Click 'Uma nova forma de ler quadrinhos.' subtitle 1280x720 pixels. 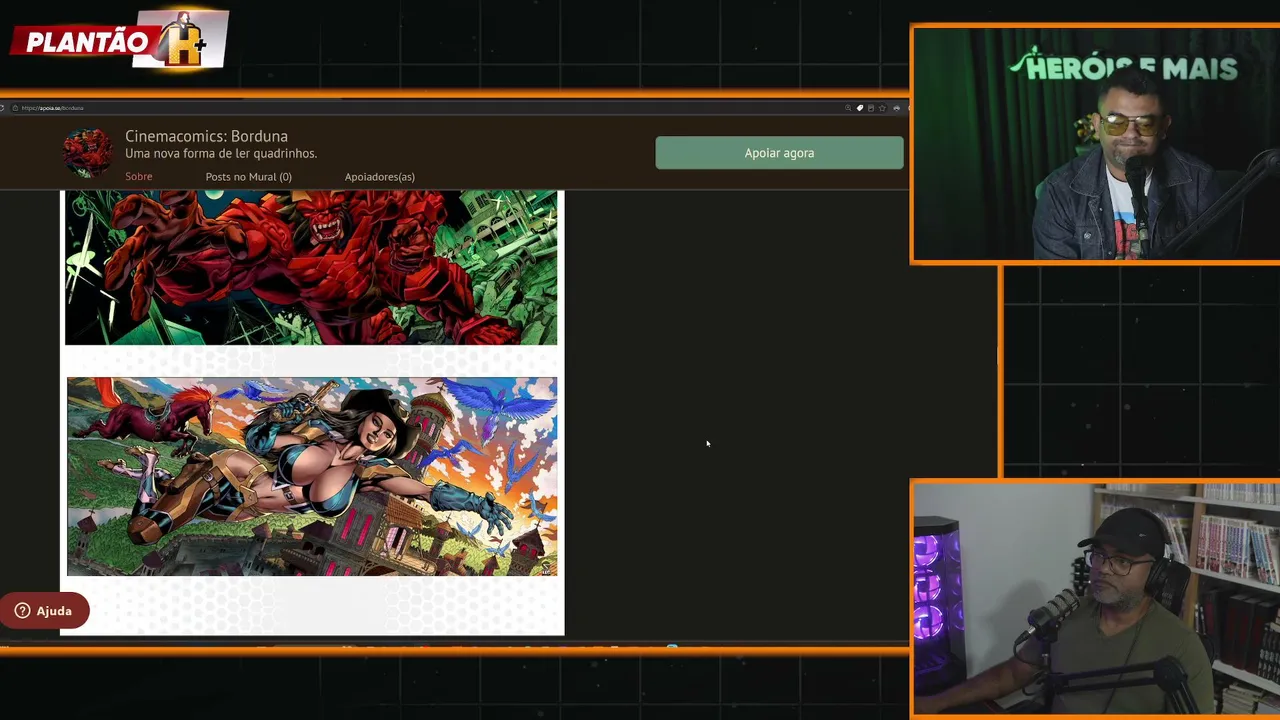coord(221,154)
